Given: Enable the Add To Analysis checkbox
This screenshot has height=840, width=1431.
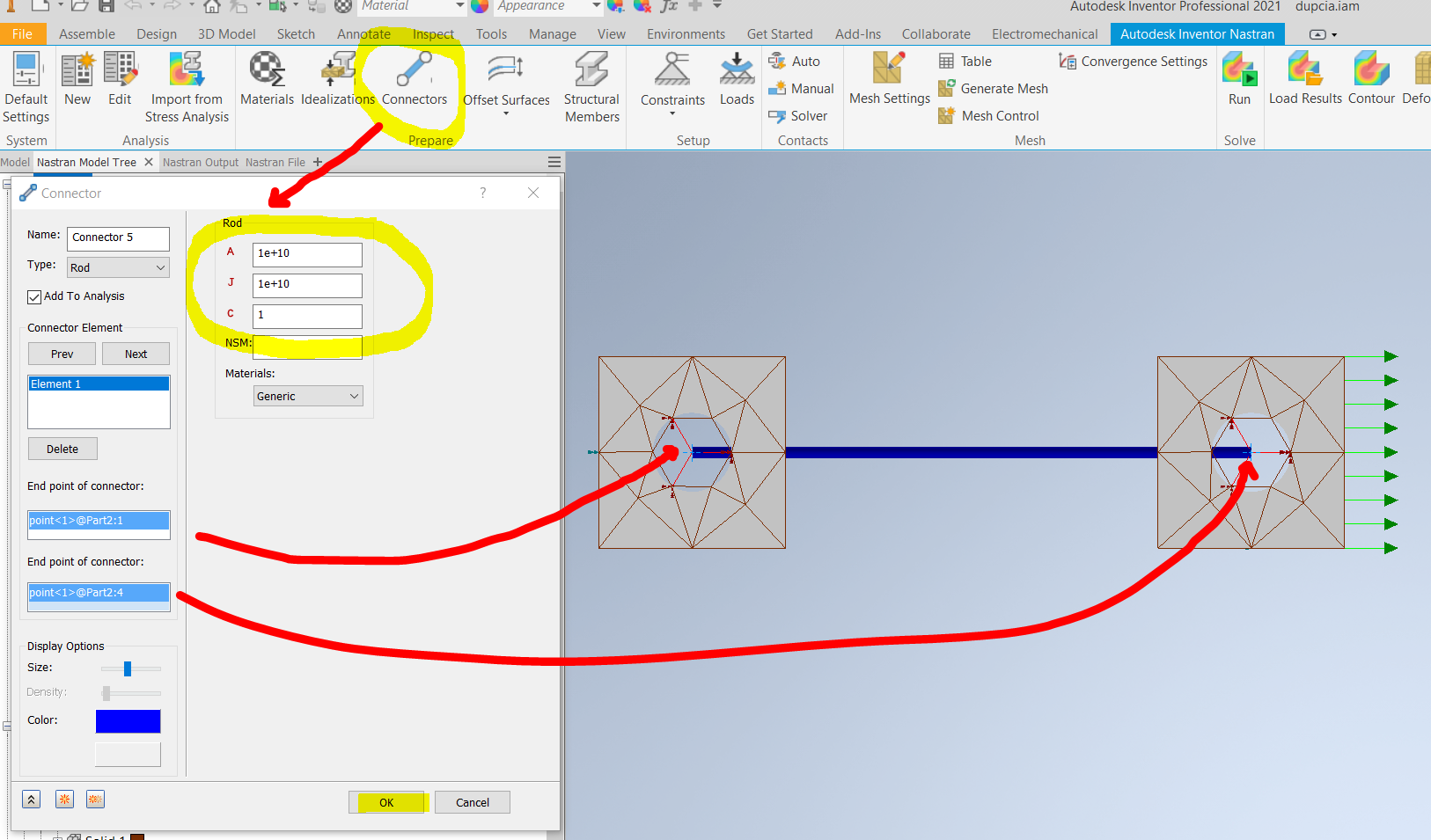Looking at the screenshot, I should [x=34, y=296].
